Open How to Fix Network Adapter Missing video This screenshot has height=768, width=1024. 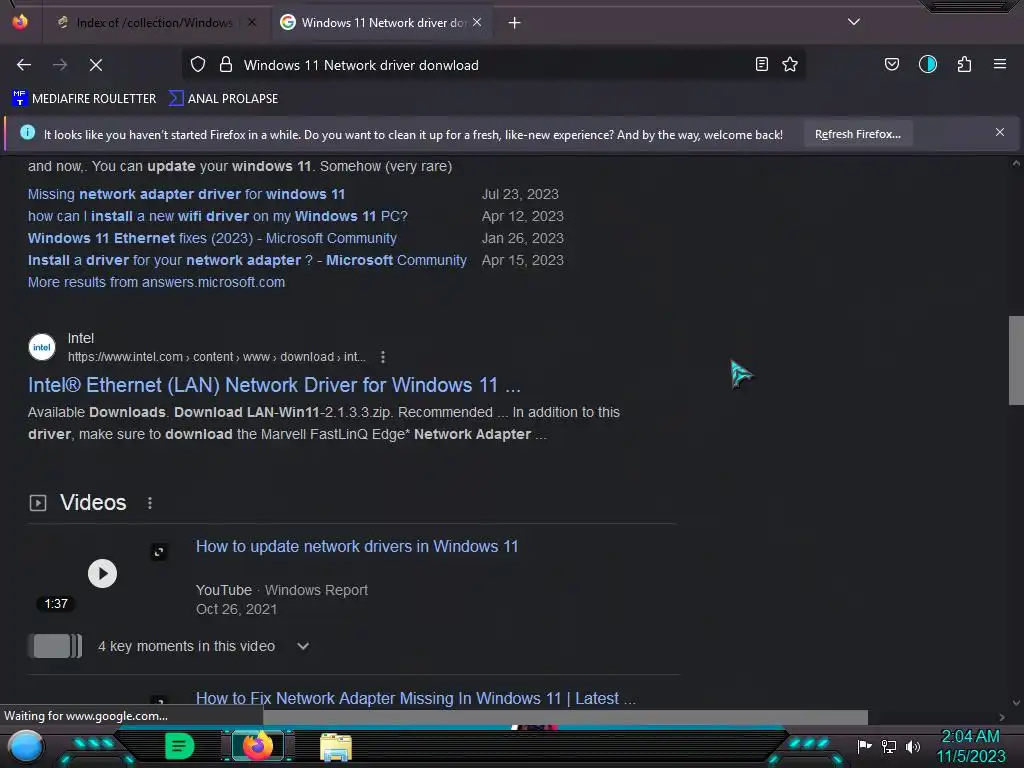415,699
